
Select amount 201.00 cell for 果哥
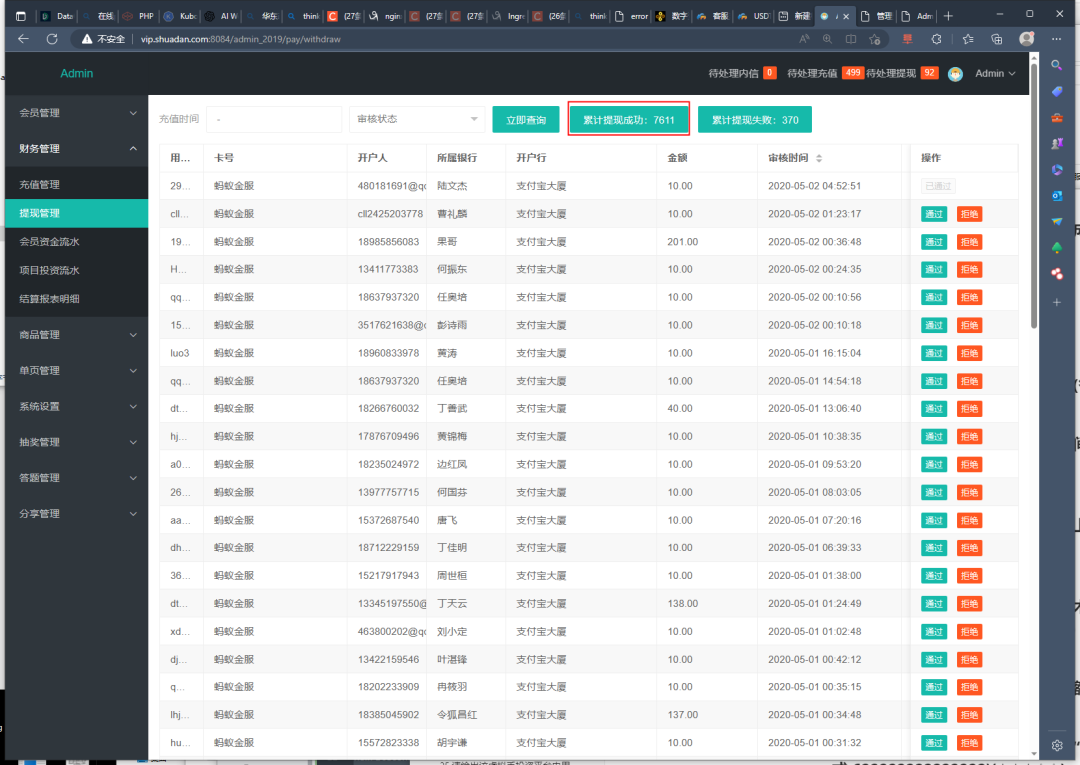click(707, 242)
